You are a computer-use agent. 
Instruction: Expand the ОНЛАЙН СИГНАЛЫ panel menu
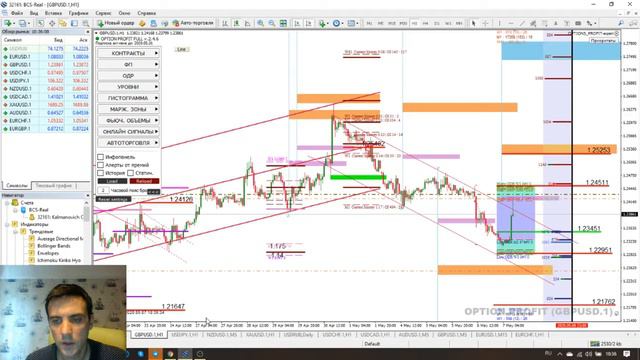pos(128,131)
